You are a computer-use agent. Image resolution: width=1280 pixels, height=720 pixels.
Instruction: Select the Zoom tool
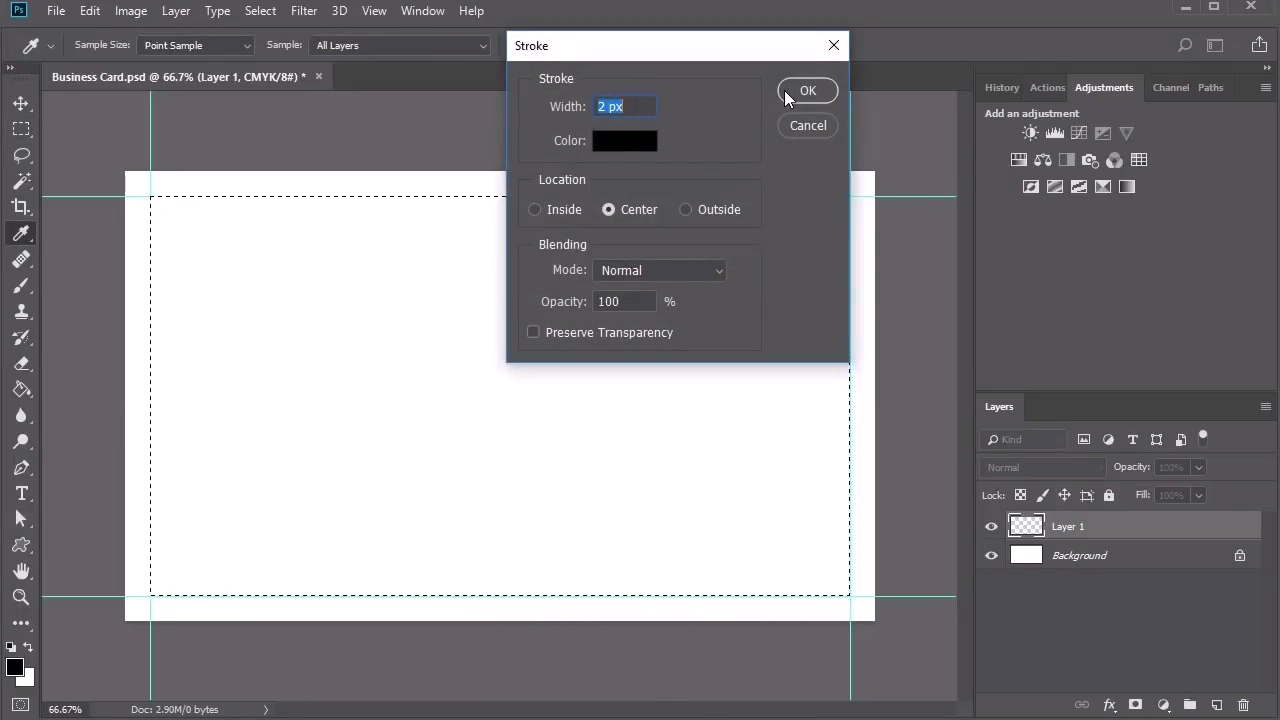(x=21, y=597)
